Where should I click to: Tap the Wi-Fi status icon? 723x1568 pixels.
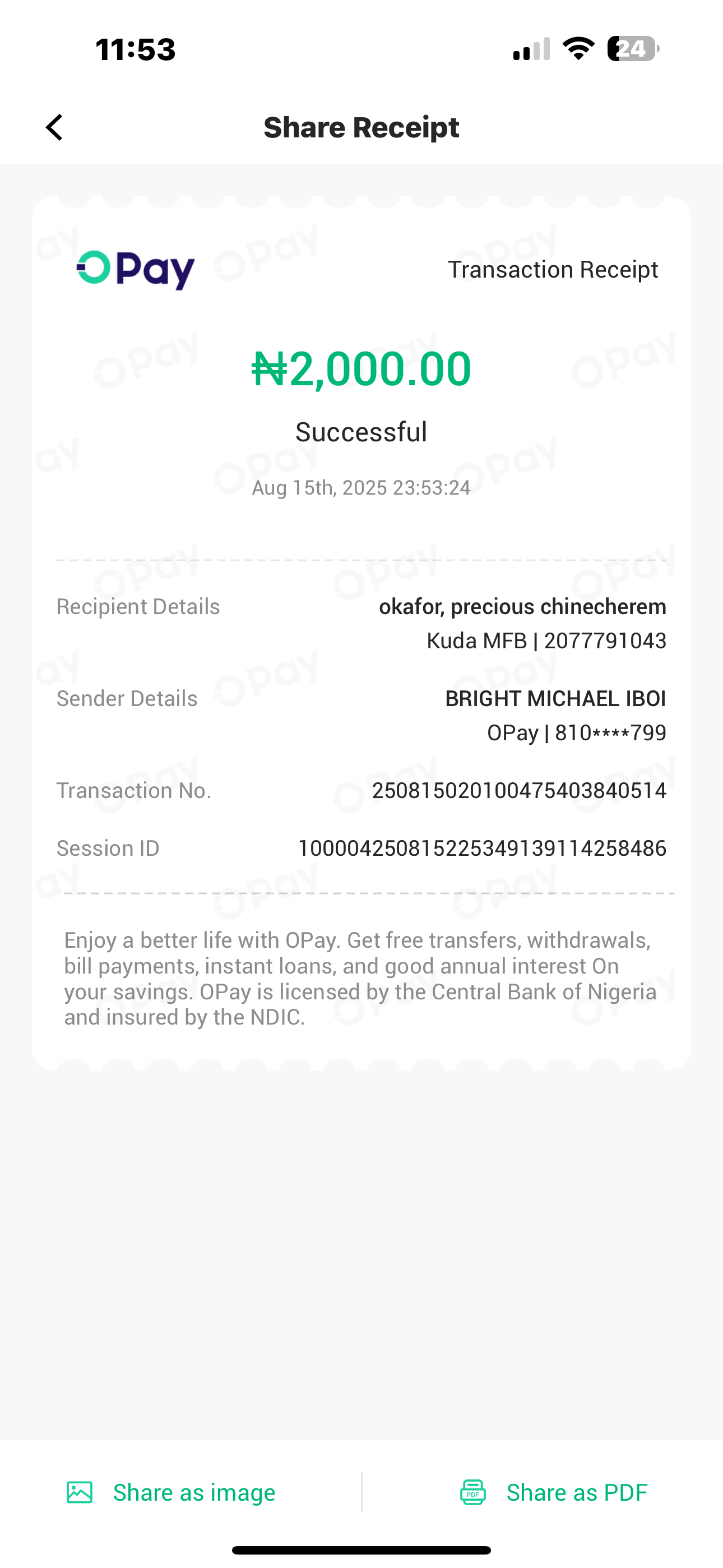pos(578,49)
